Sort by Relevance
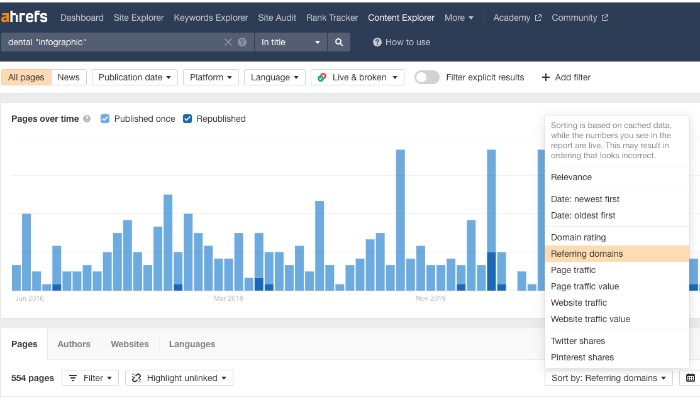 [x=617, y=177]
